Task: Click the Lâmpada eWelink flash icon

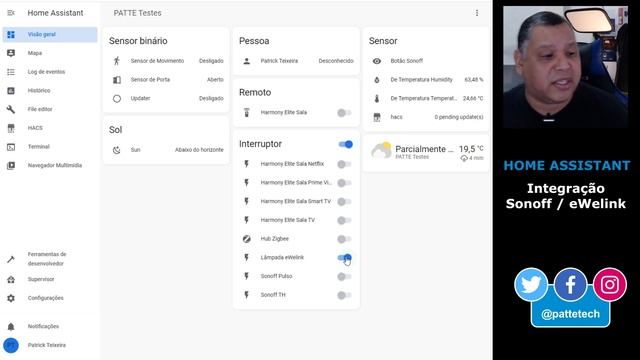Action: point(247,258)
